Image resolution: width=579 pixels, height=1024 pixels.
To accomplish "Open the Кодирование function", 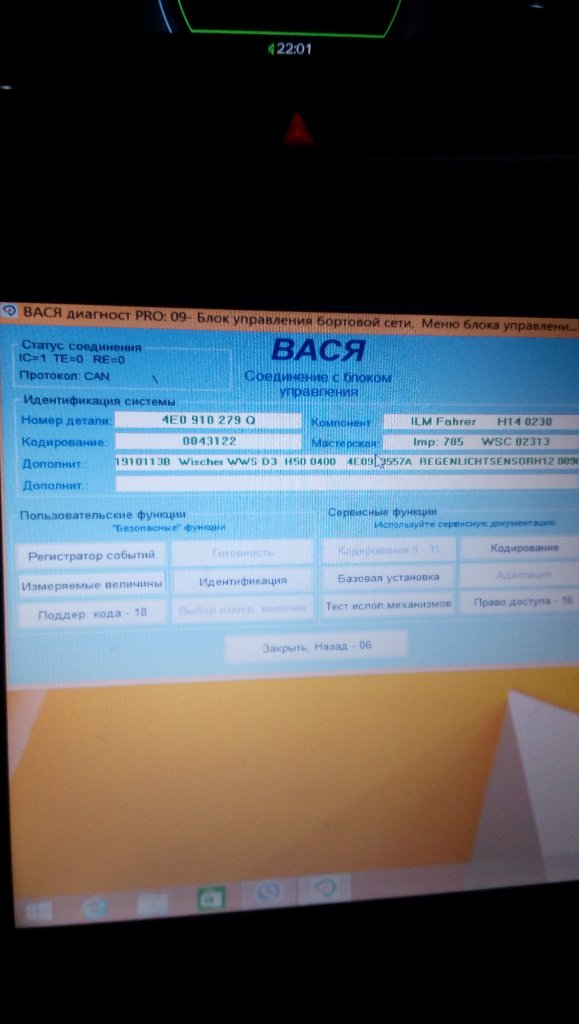I will point(524,548).
